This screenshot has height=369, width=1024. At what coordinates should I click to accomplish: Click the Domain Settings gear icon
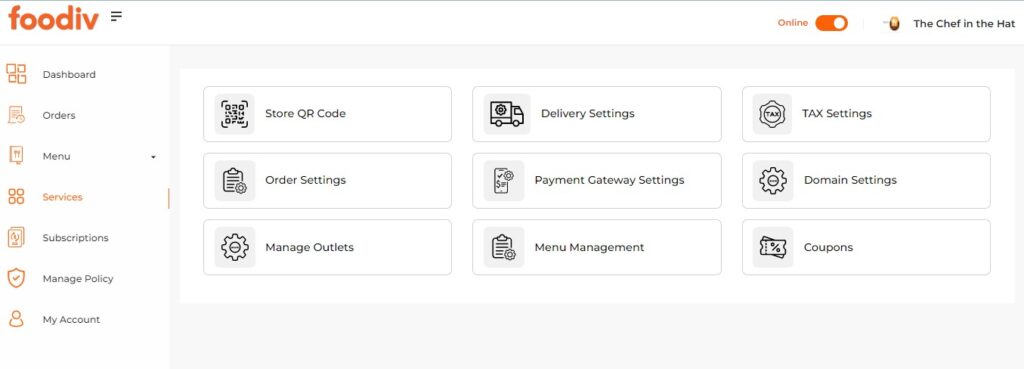pyautogui.click(x=773, y=181)
